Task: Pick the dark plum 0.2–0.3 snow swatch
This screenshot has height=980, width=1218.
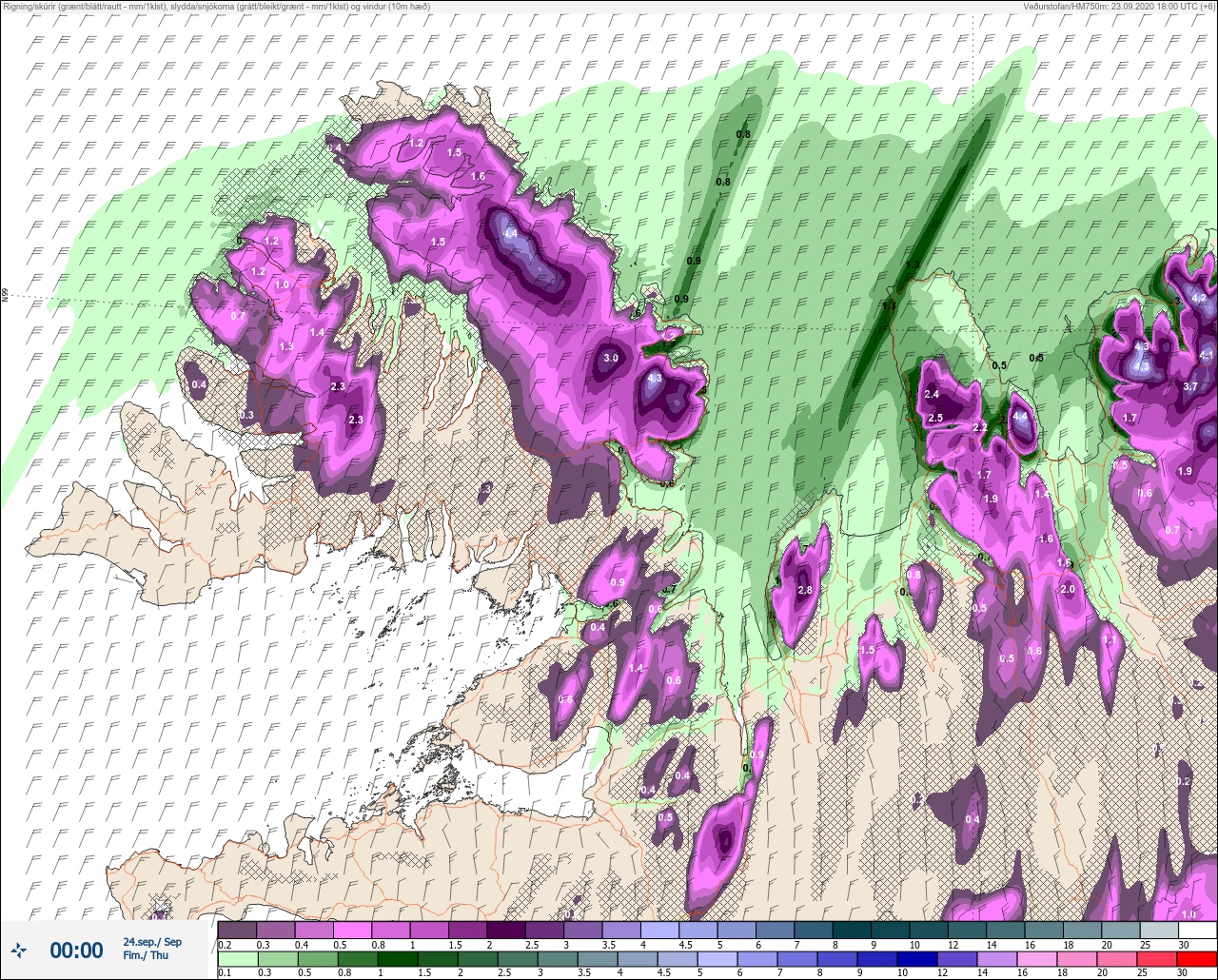Action: point(237,930)
